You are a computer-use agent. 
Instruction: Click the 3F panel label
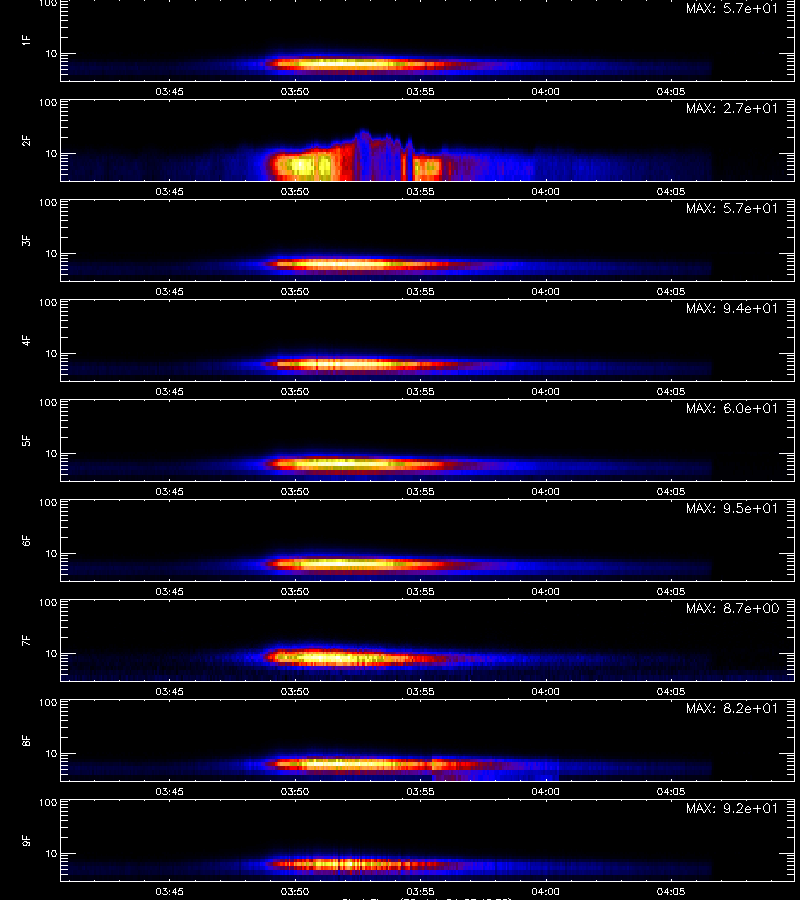pos(26,240)
